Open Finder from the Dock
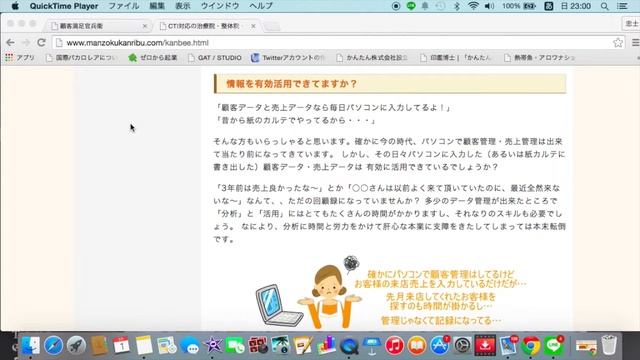 click(31, 346)
